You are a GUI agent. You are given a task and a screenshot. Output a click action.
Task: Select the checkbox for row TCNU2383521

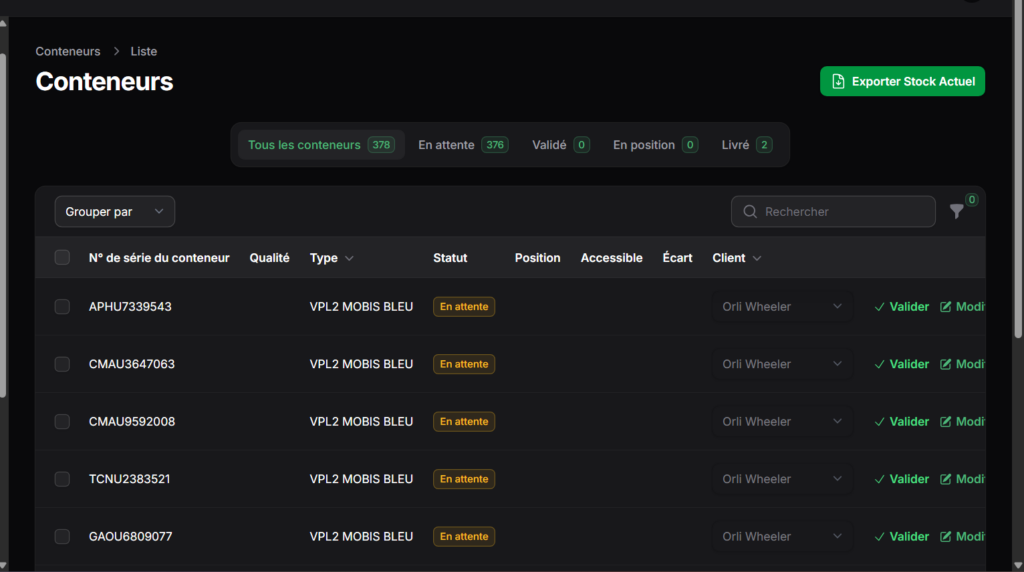pyautogui.click(x=62, y=479)
